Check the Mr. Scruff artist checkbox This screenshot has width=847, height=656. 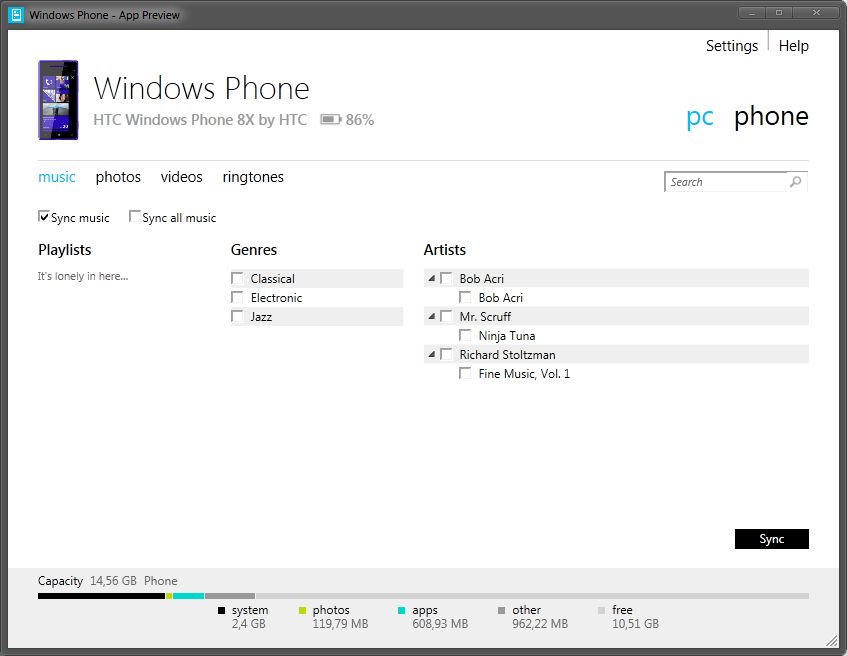click(x=446, y=316)
